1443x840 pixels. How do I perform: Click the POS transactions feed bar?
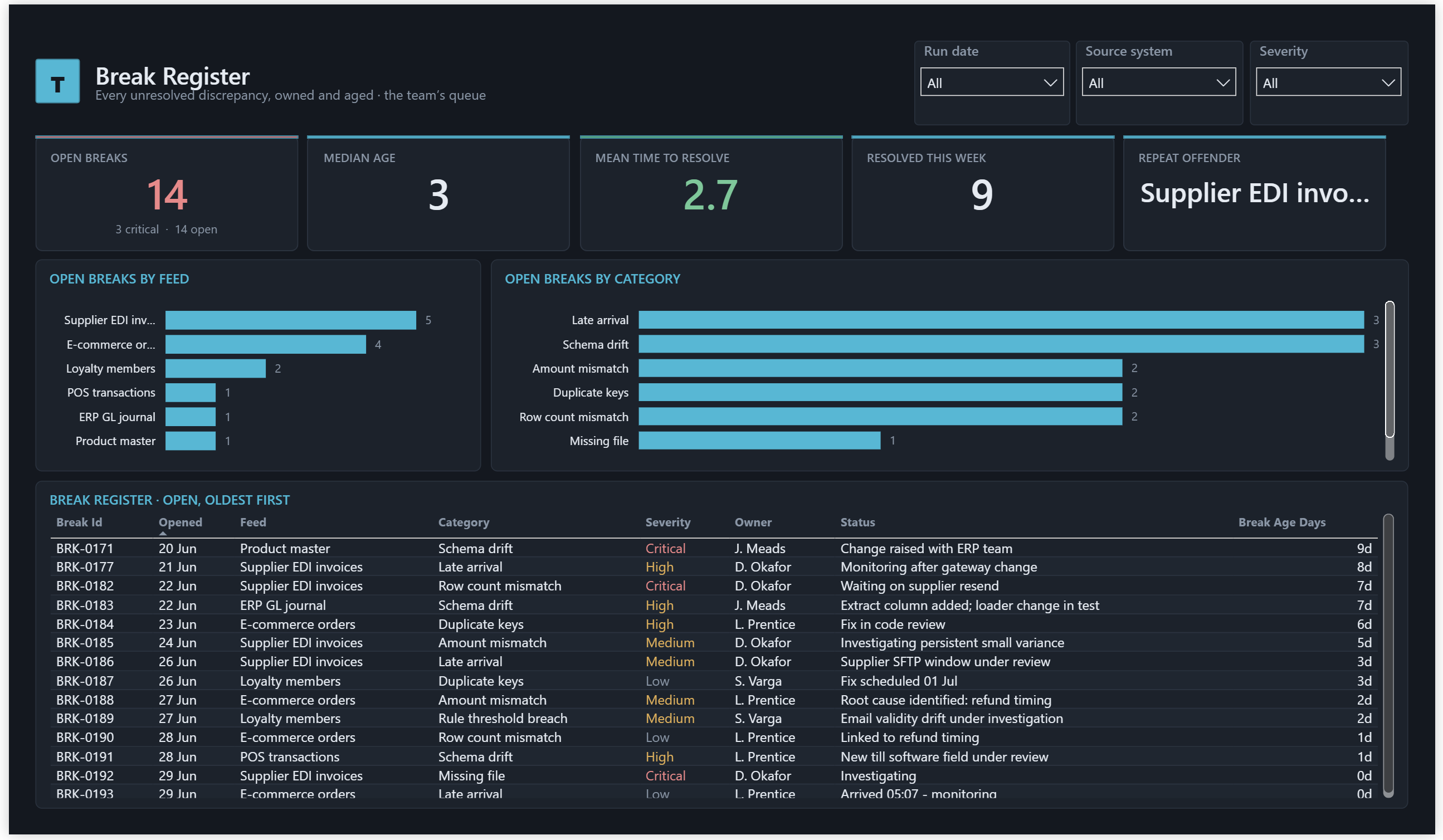190,392
